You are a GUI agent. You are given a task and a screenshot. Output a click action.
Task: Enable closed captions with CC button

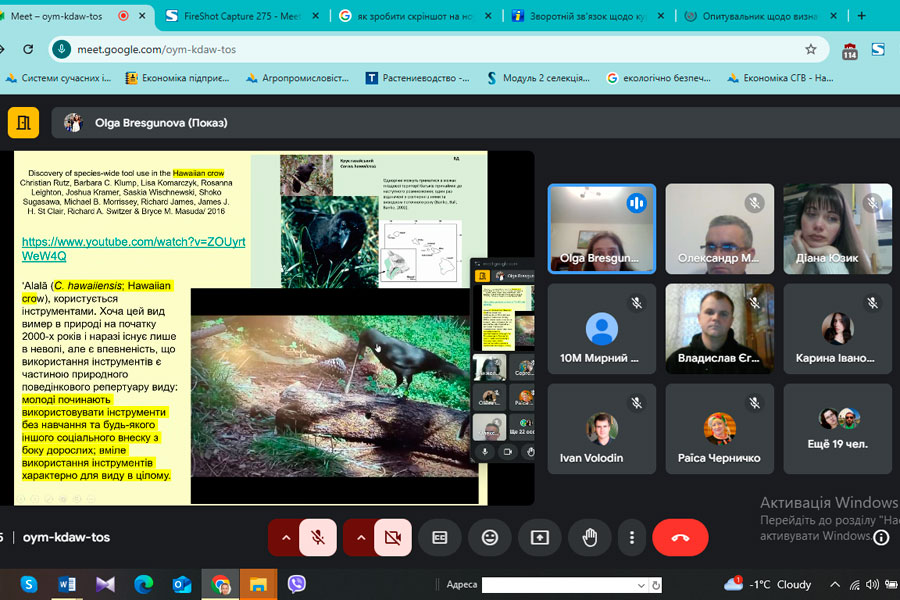(x=439, y=537)
